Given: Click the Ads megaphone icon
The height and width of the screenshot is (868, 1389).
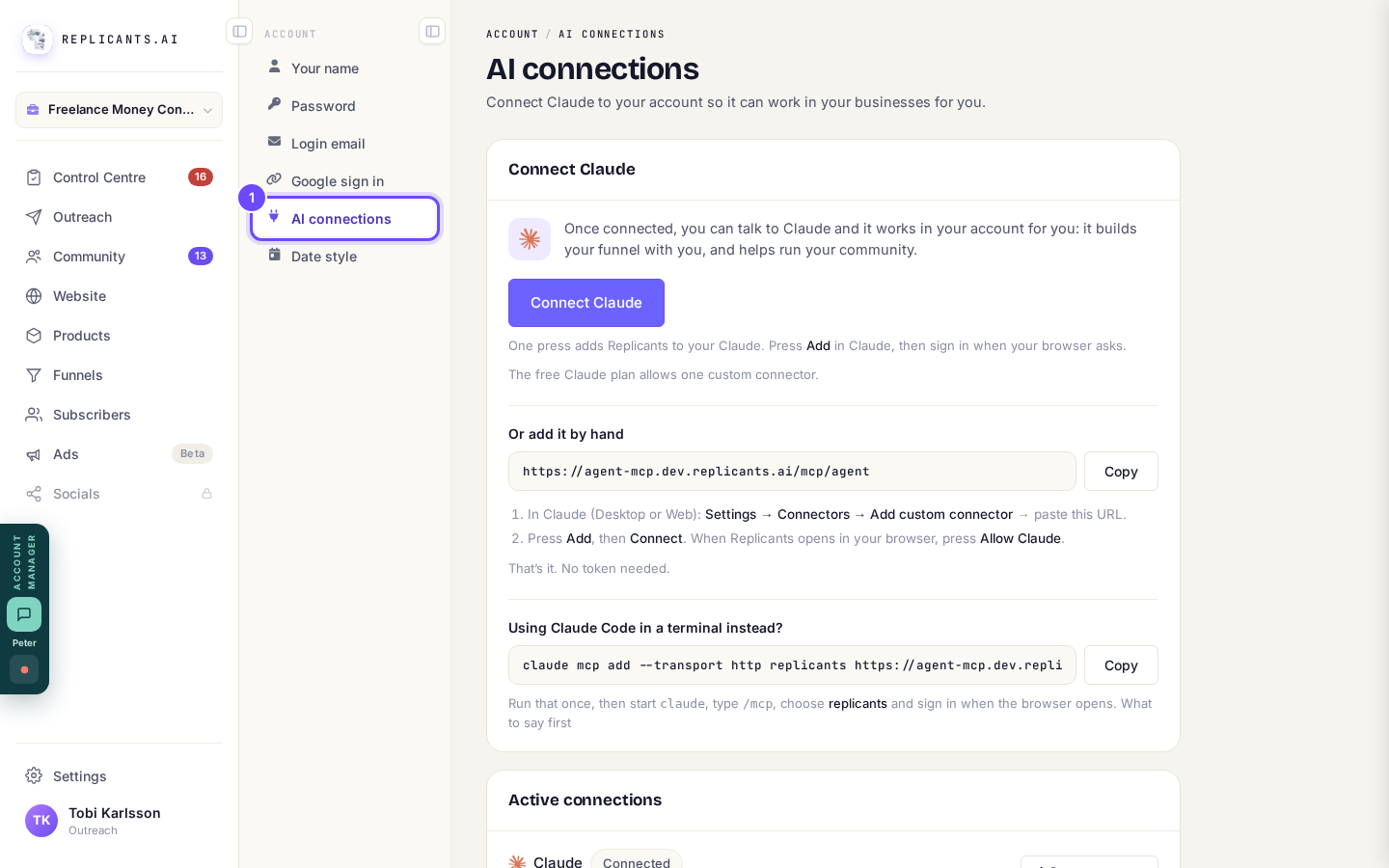Looking at the screenshot, I should [34, 454].
